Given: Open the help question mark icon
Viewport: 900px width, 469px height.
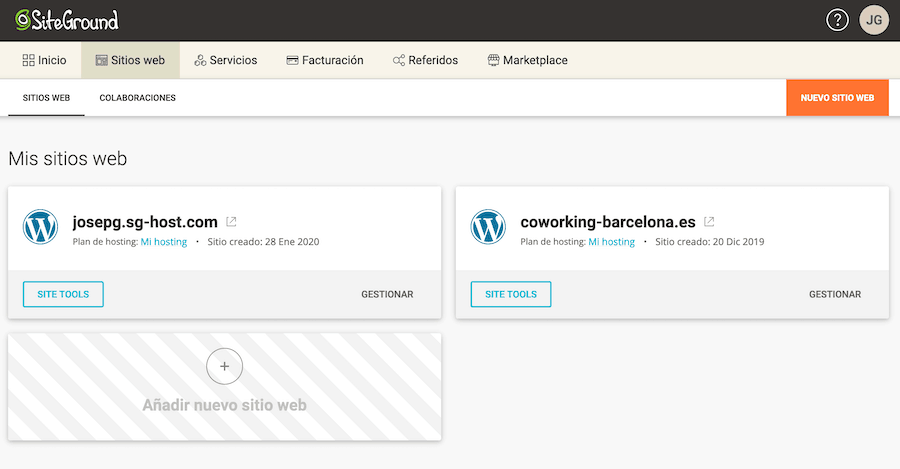Looking at the screenshot, I should [837, 20].
